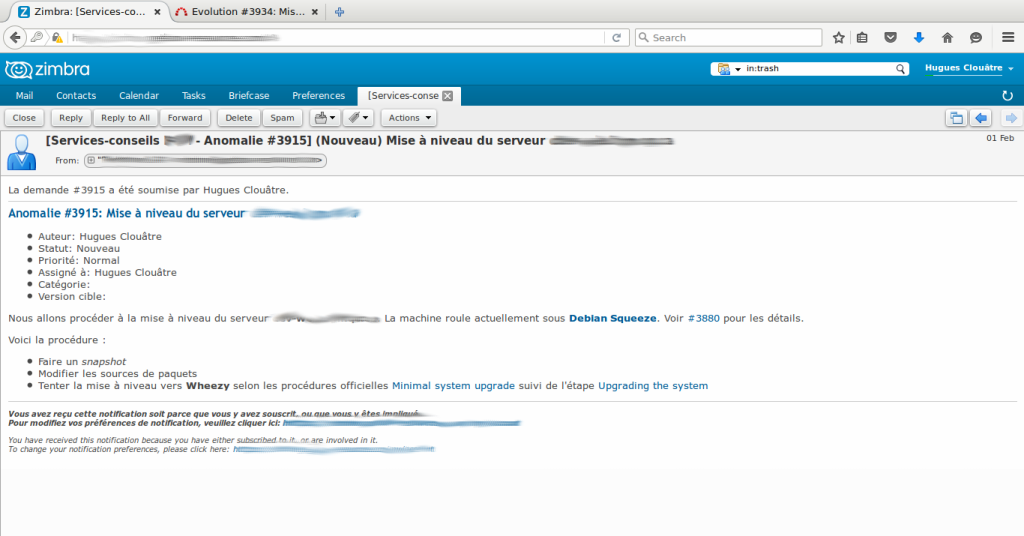Screen dimensions: 1024x536
Task: Open message in a separate window icon
Action: tap(956, 118)
